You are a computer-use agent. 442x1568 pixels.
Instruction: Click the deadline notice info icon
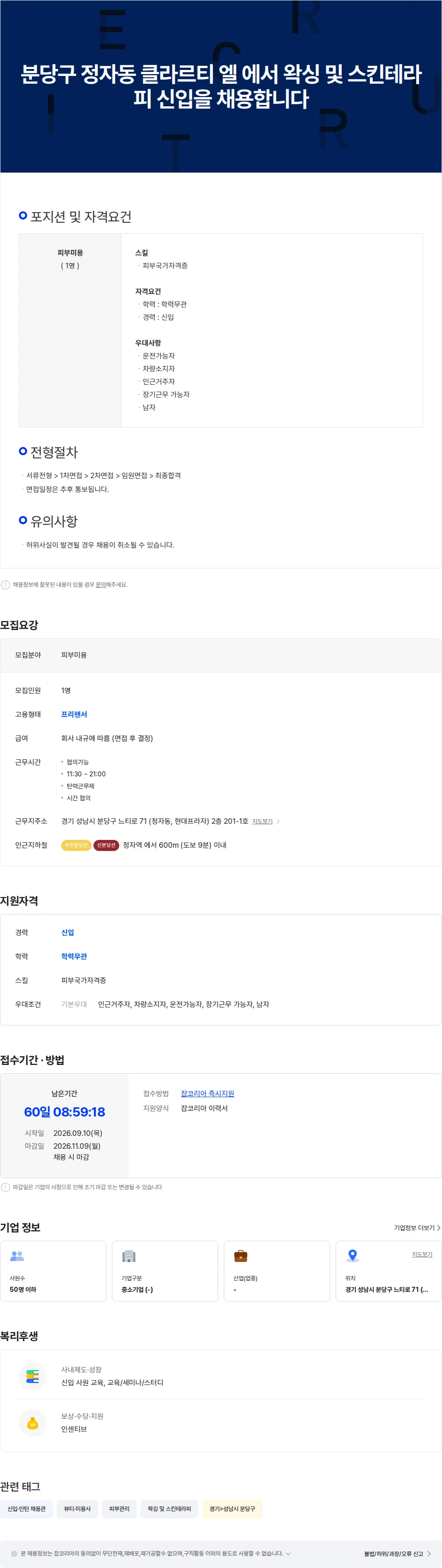coord(6,1187)
